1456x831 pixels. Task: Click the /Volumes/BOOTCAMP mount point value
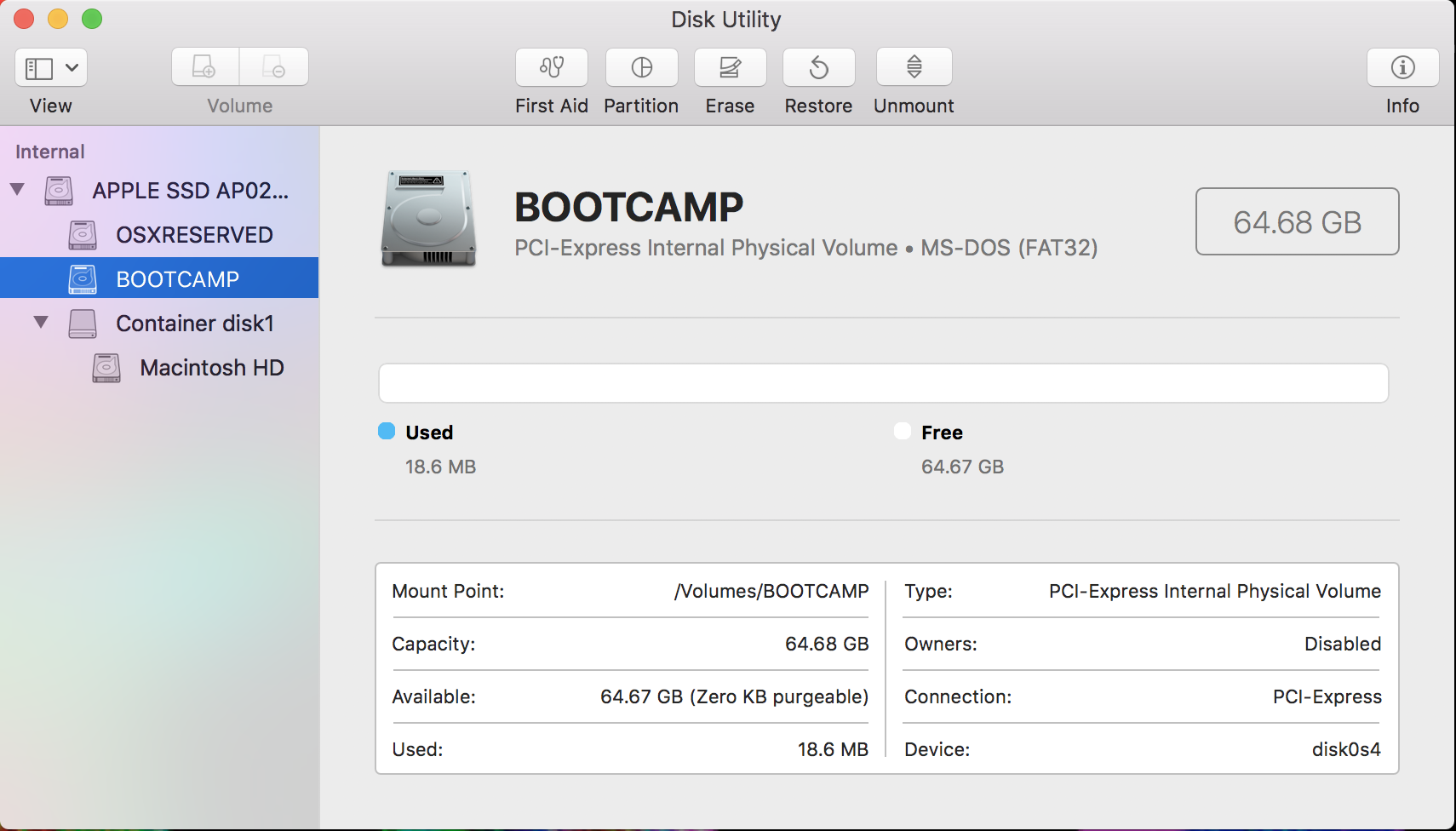pos(771,591)
